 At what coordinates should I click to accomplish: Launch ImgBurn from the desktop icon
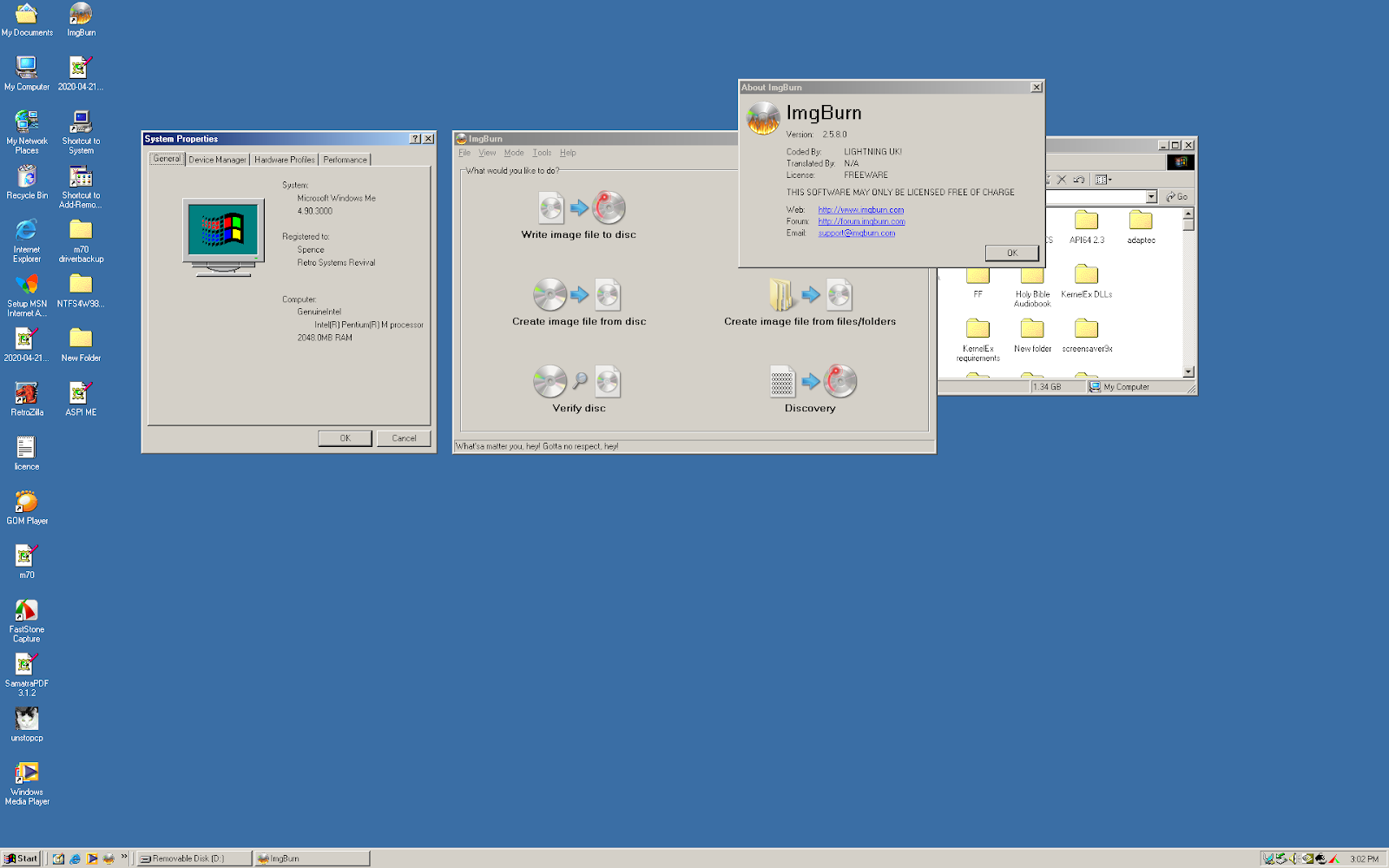click(80, 16)
